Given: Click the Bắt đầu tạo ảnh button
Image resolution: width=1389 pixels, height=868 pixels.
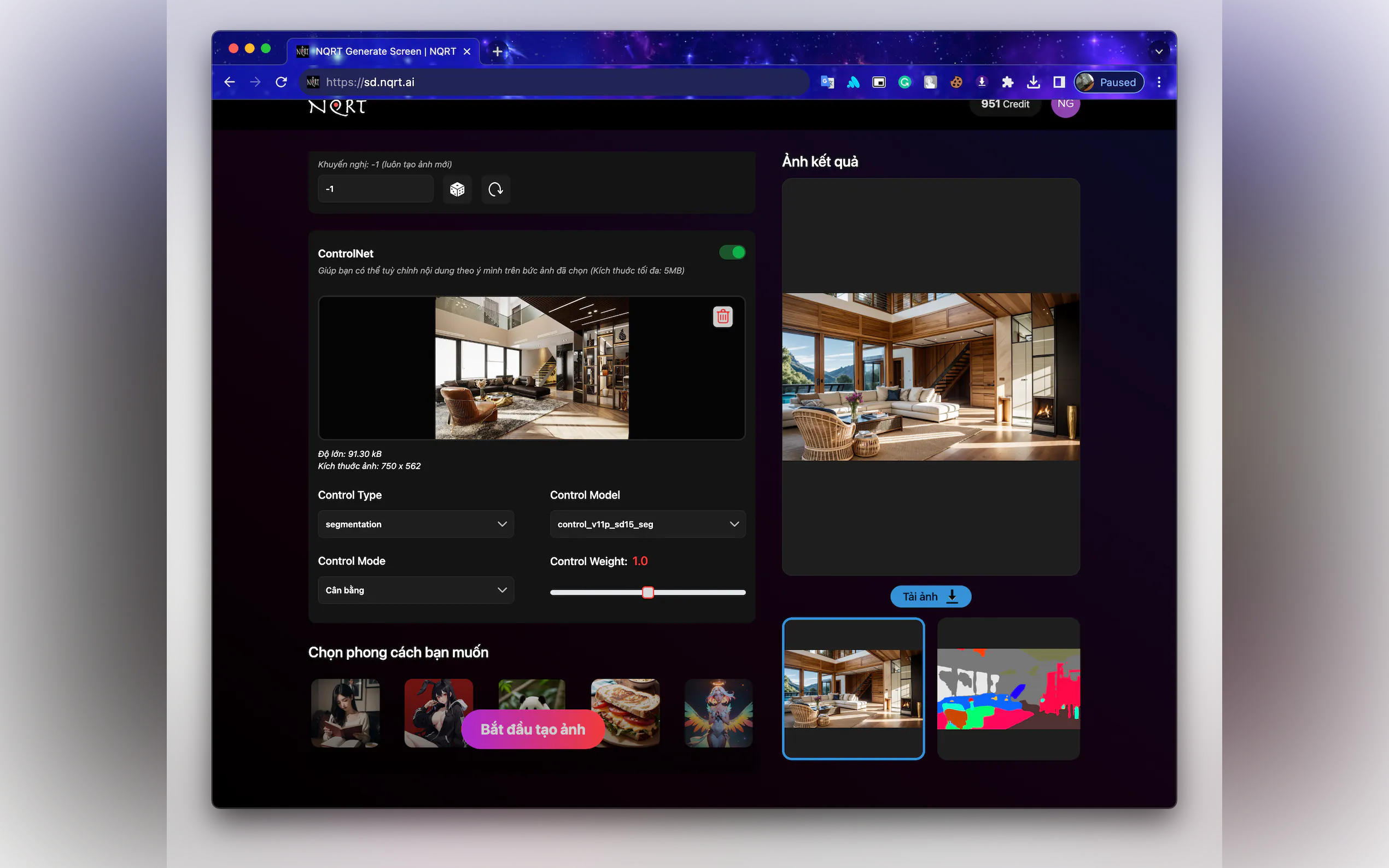Looking at the screenshot, I should coord(532,729).
